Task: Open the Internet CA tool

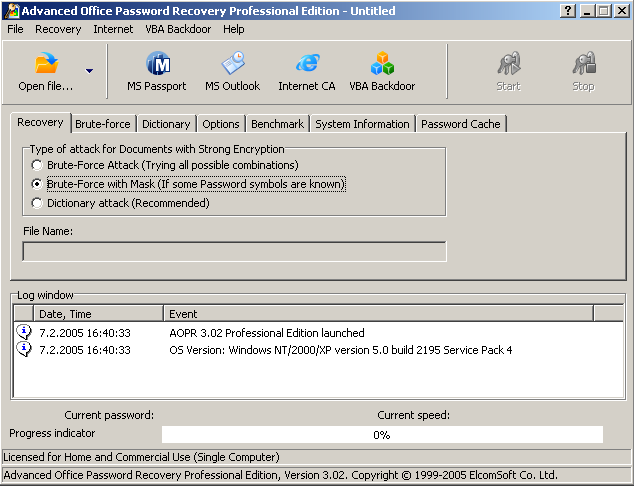Action: (307, 71)
